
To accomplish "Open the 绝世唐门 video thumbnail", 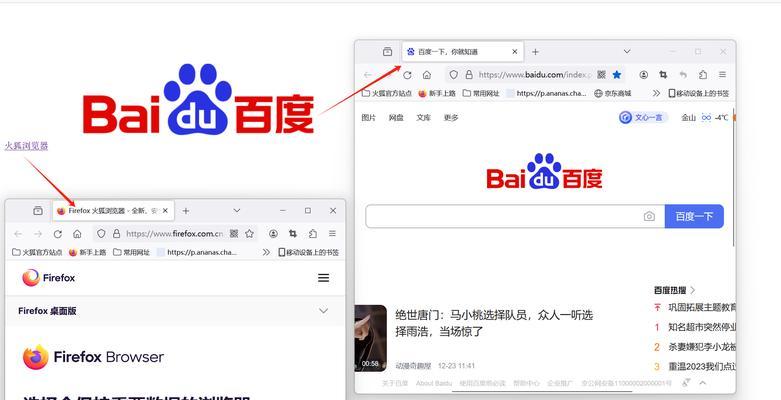I will point(371,338).
